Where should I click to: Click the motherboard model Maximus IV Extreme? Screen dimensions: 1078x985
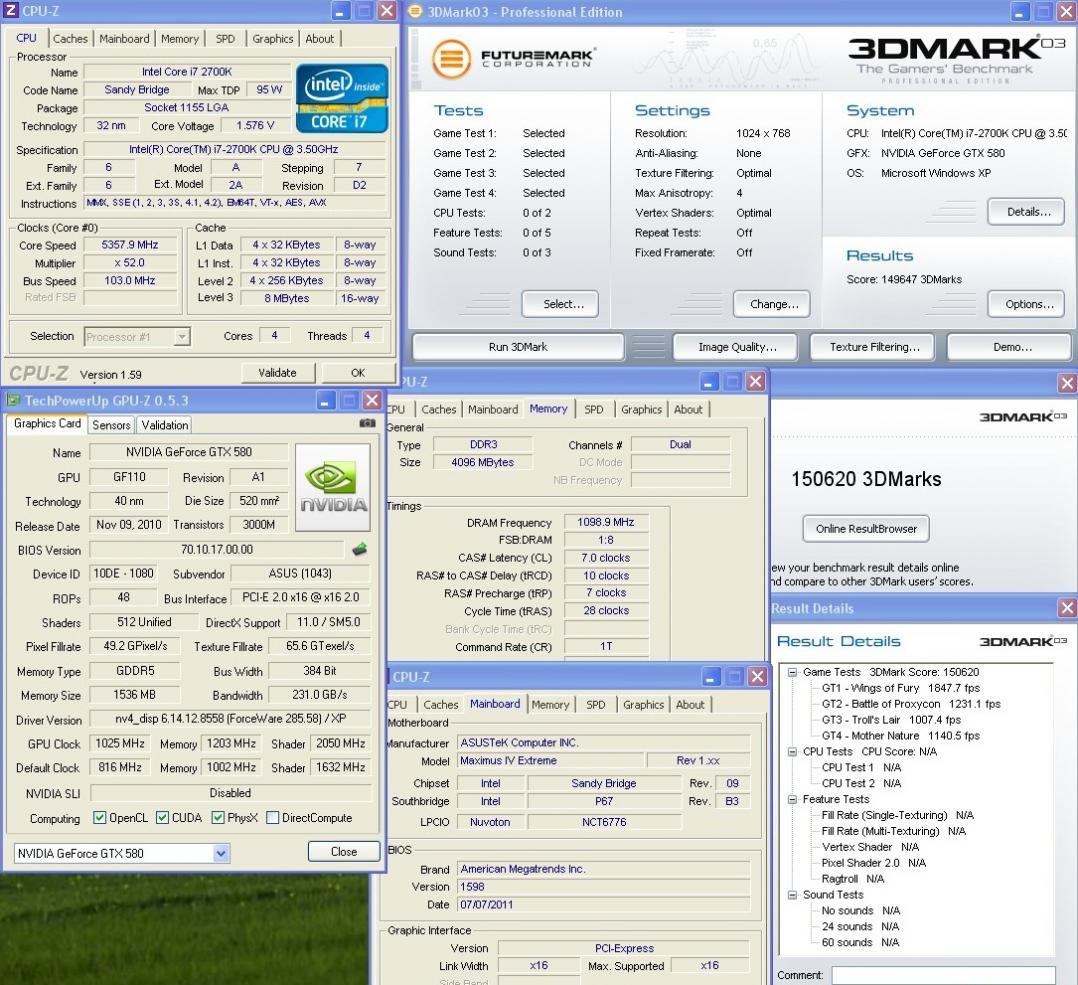550,760
